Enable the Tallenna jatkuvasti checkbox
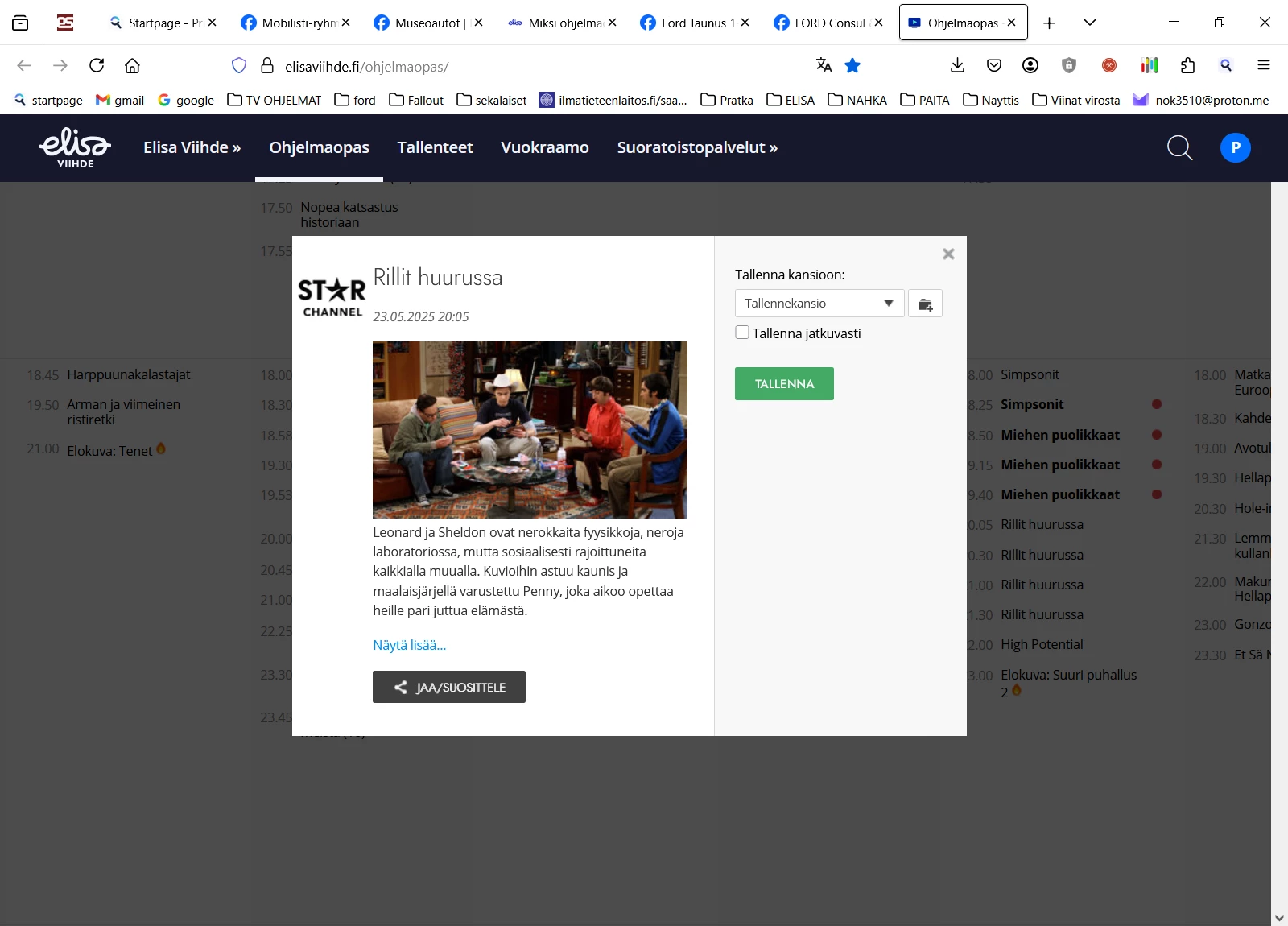The height and width of the screenshot is (926, 1288). click(742, 333)
